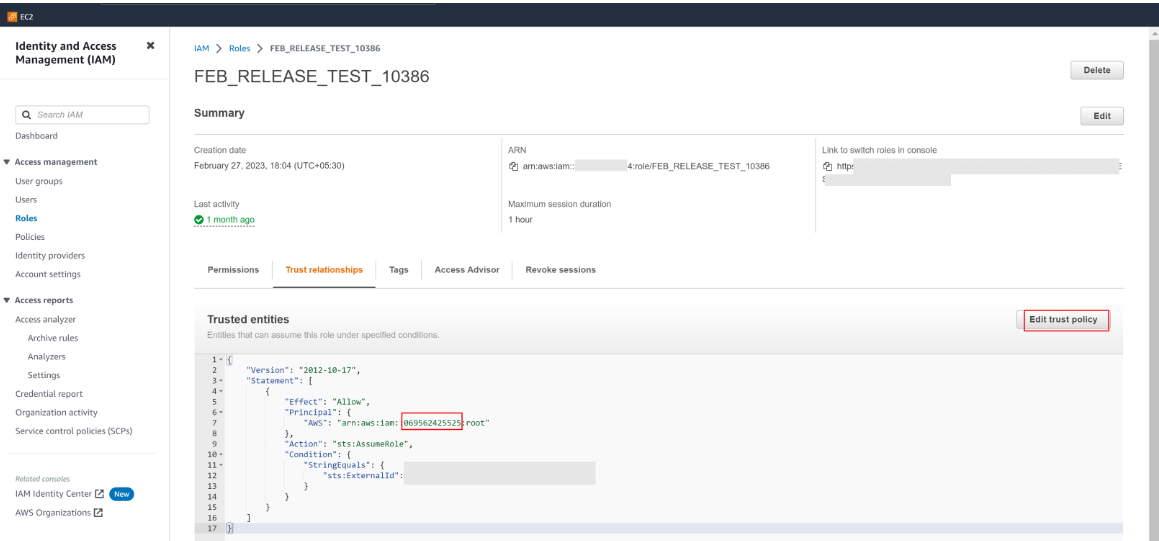Collapse the Access management section
1159x541 pixels.
click(x=7, y=162)
